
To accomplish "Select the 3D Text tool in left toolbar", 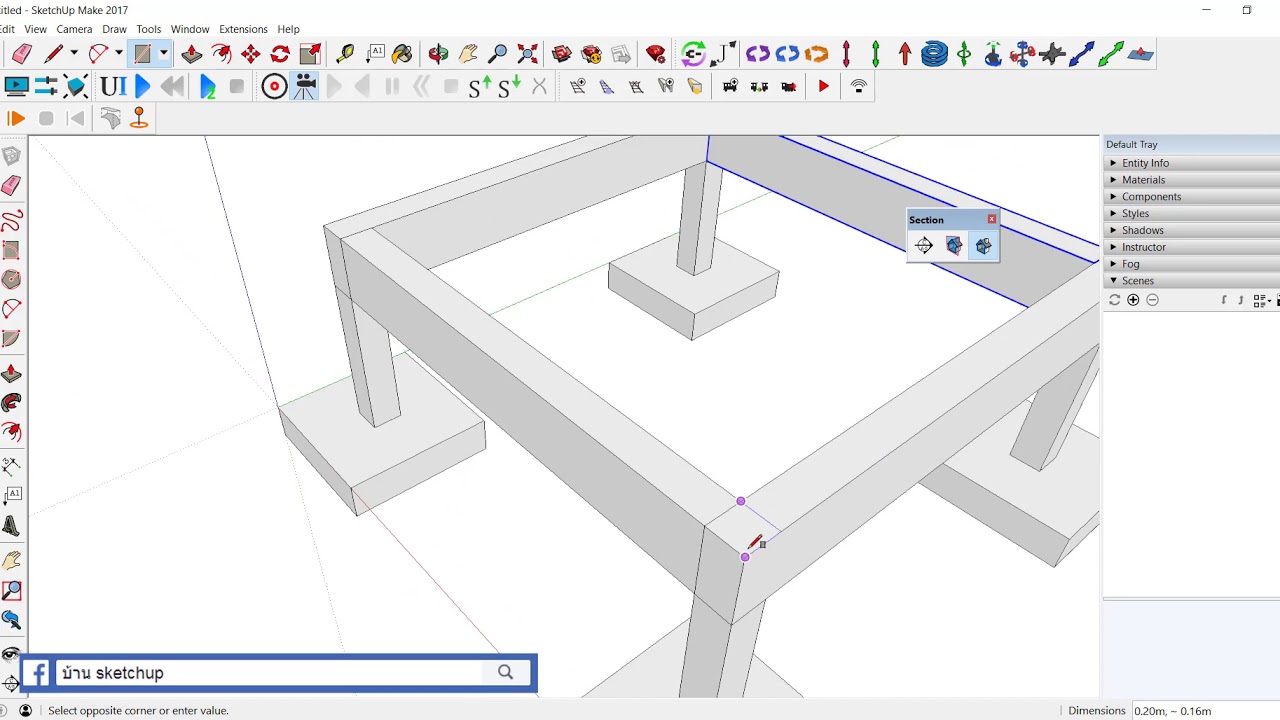I will [x=11, y=525].
